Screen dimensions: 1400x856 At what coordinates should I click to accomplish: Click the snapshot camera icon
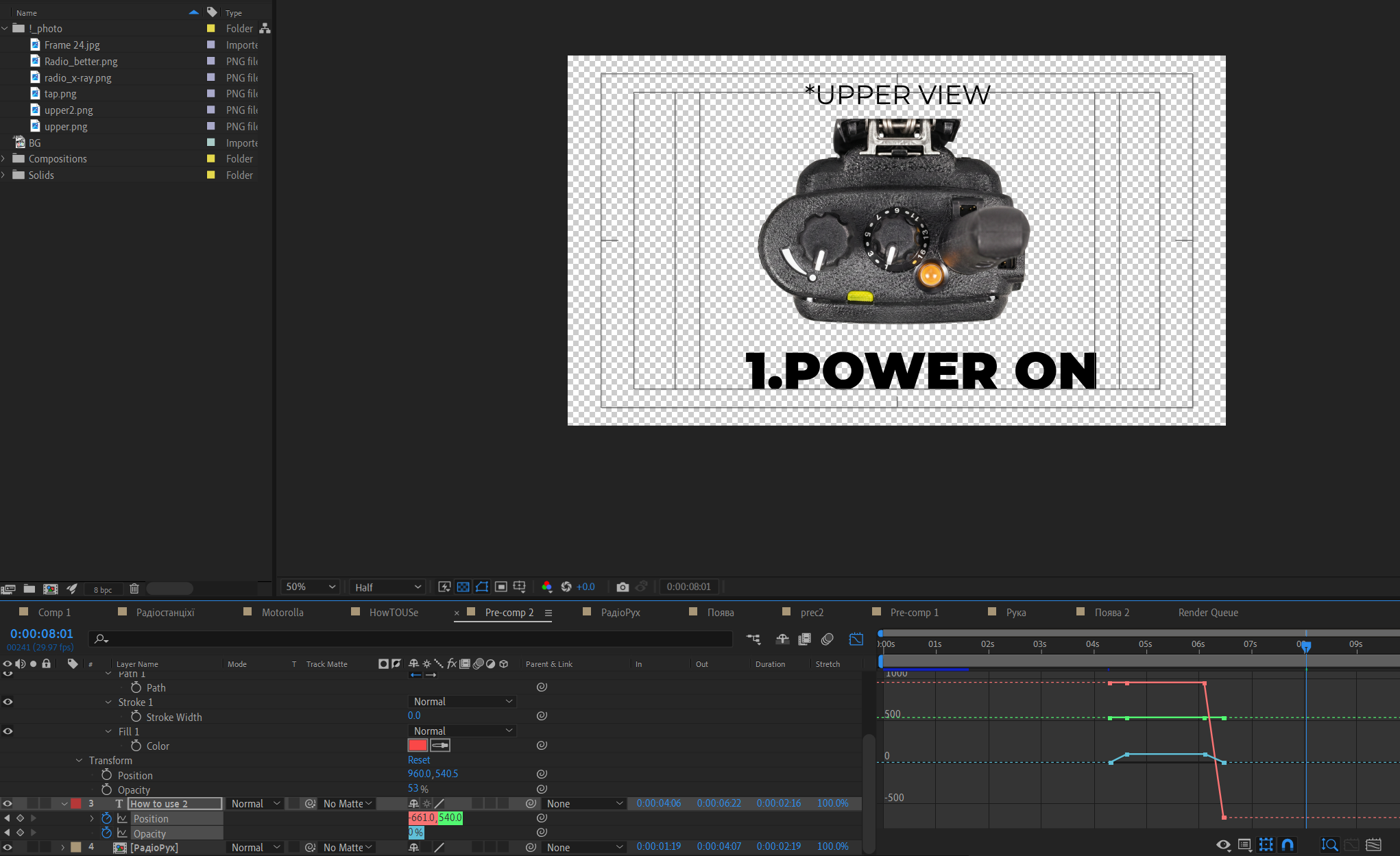pyautogui.click(x=622, y=587)
